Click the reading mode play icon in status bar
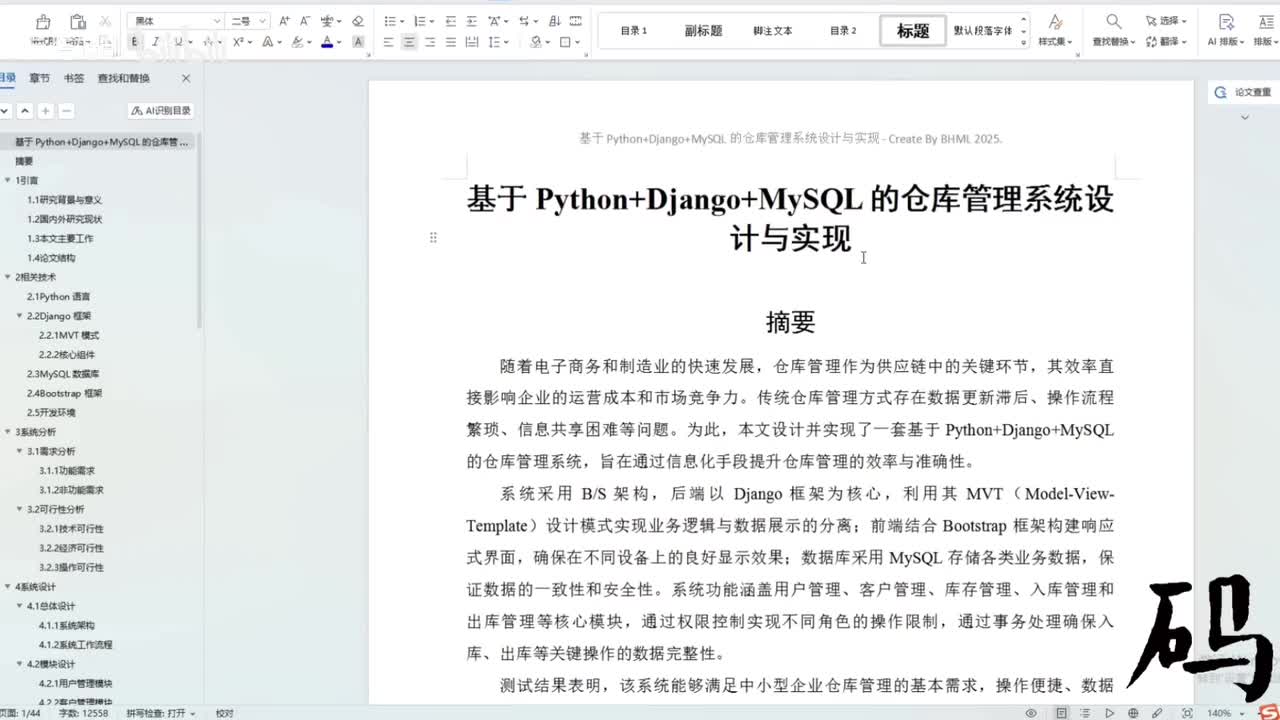This screenshot has width=1280, height=720. click(1110, 713)
